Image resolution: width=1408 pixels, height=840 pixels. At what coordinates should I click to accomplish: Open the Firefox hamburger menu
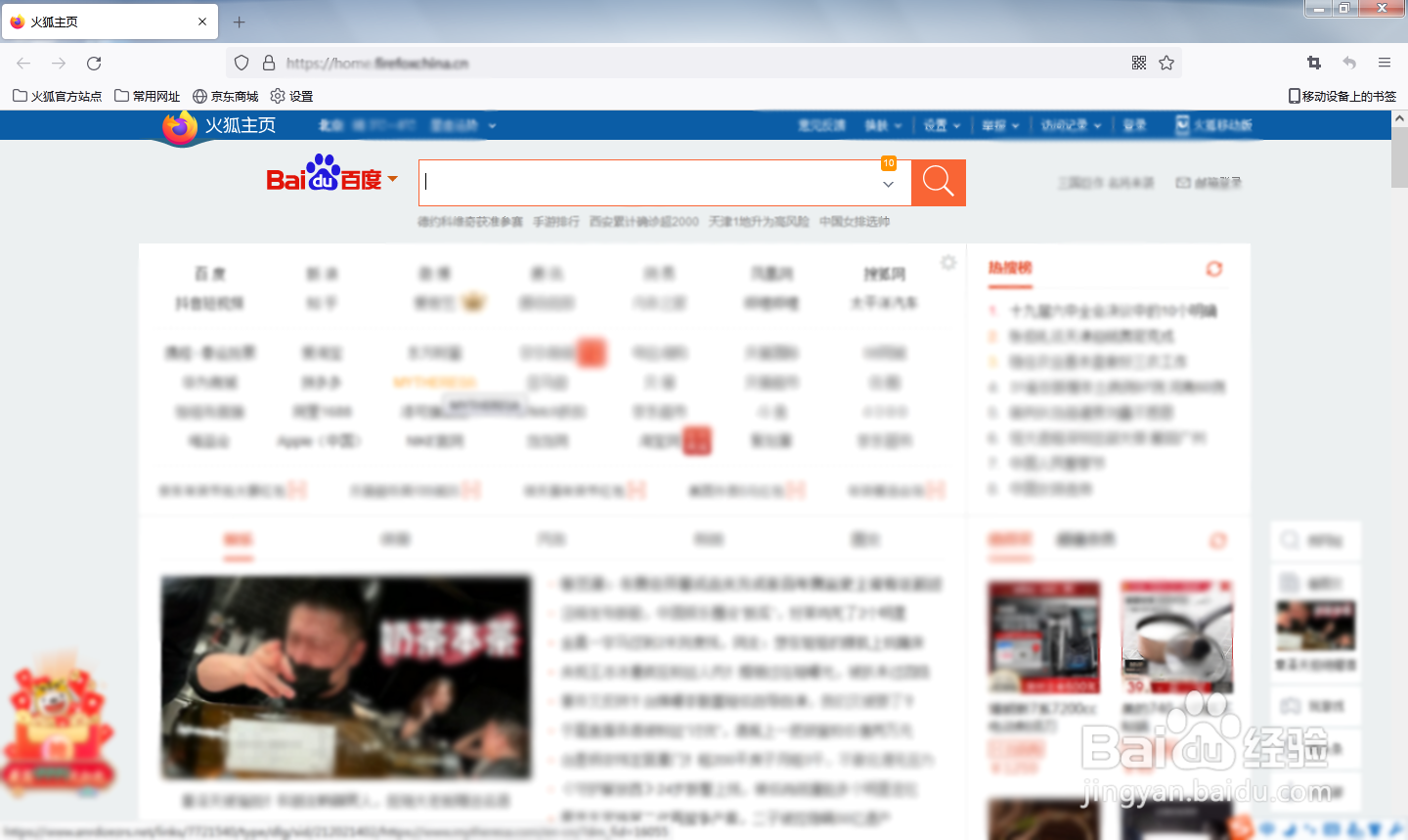1385,63
